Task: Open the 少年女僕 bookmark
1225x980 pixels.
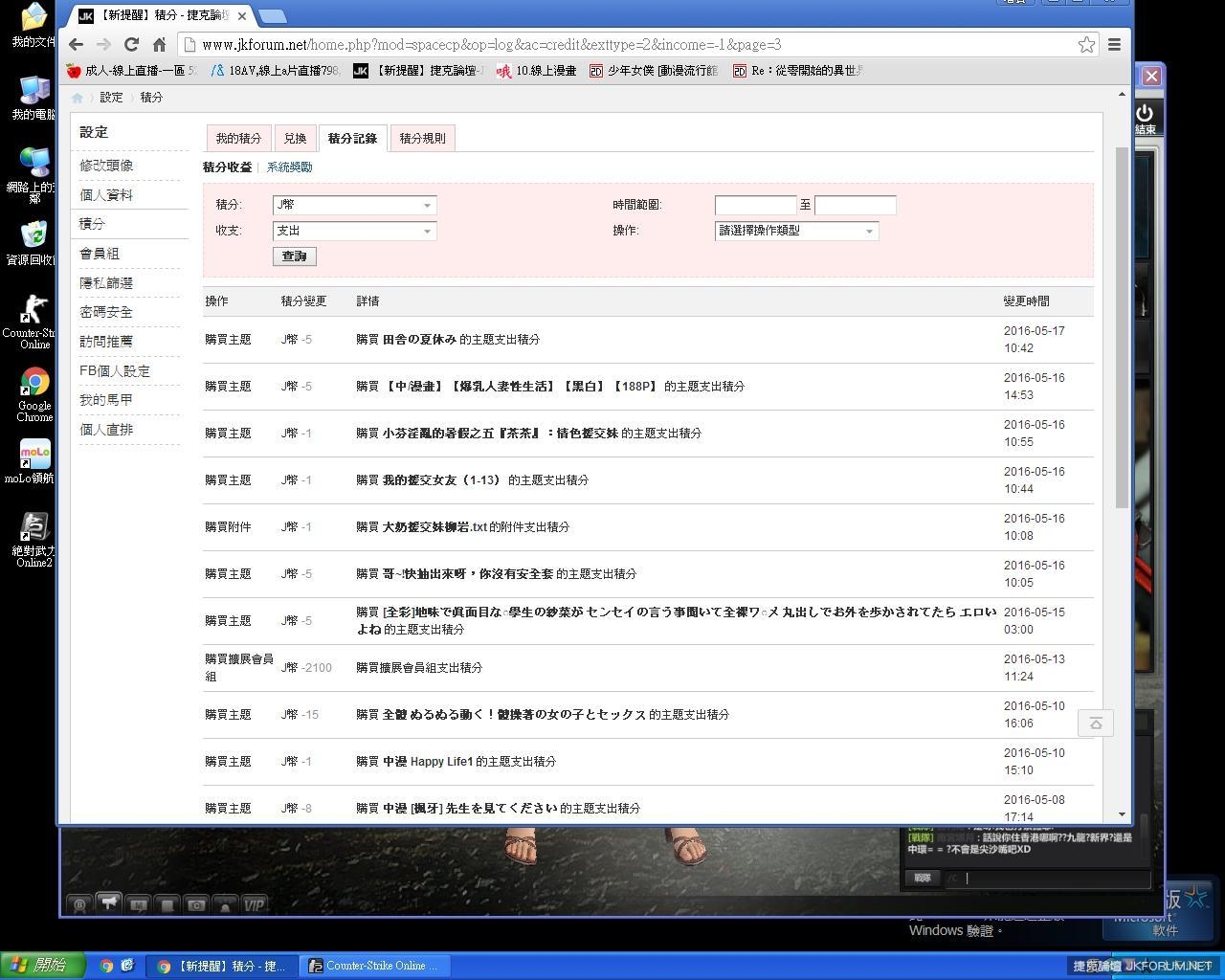Action: tap(653, 71)
